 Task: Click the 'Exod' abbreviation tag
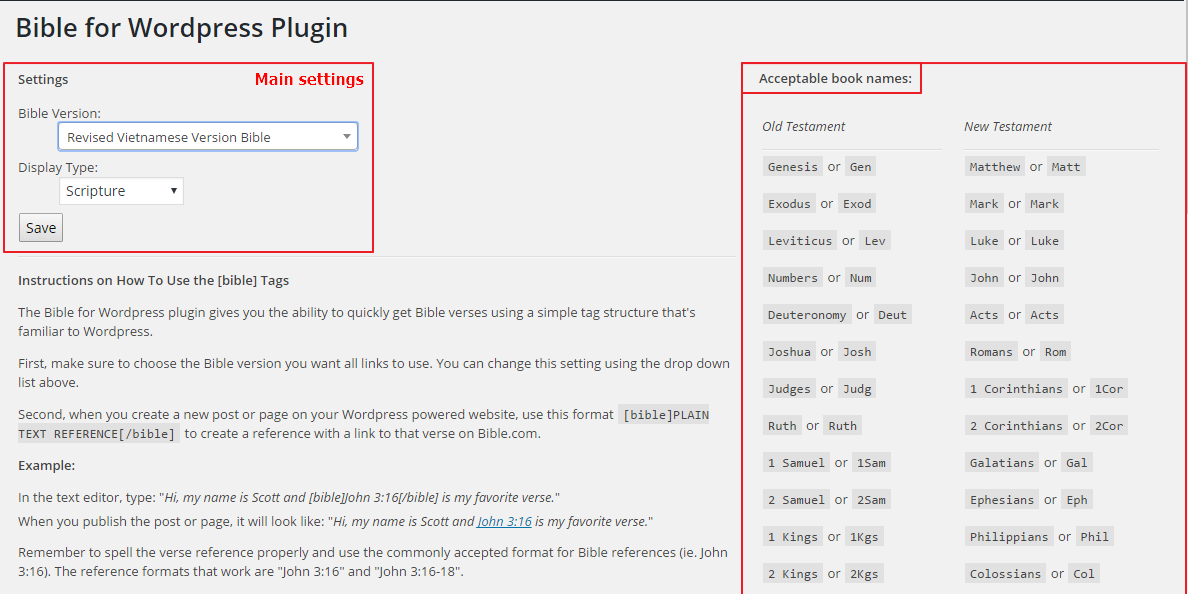(x=857, y=204)
